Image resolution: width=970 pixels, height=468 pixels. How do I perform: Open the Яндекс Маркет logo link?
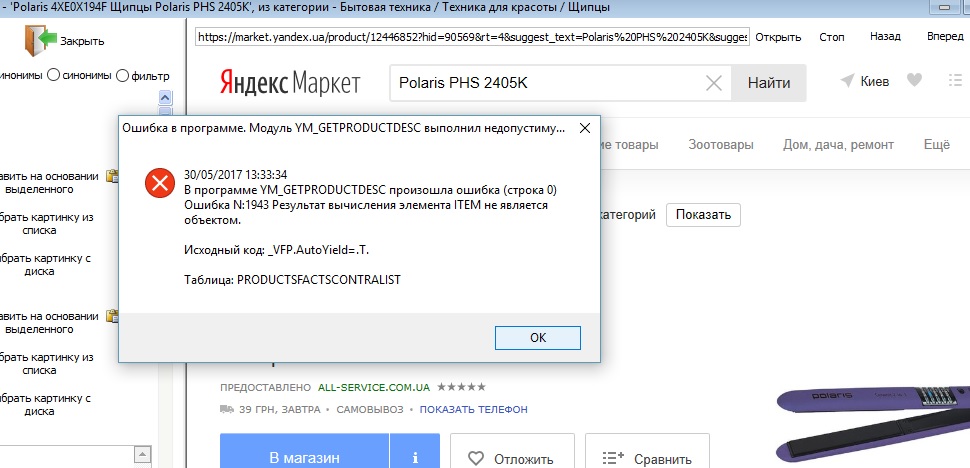tap(290, 83)
